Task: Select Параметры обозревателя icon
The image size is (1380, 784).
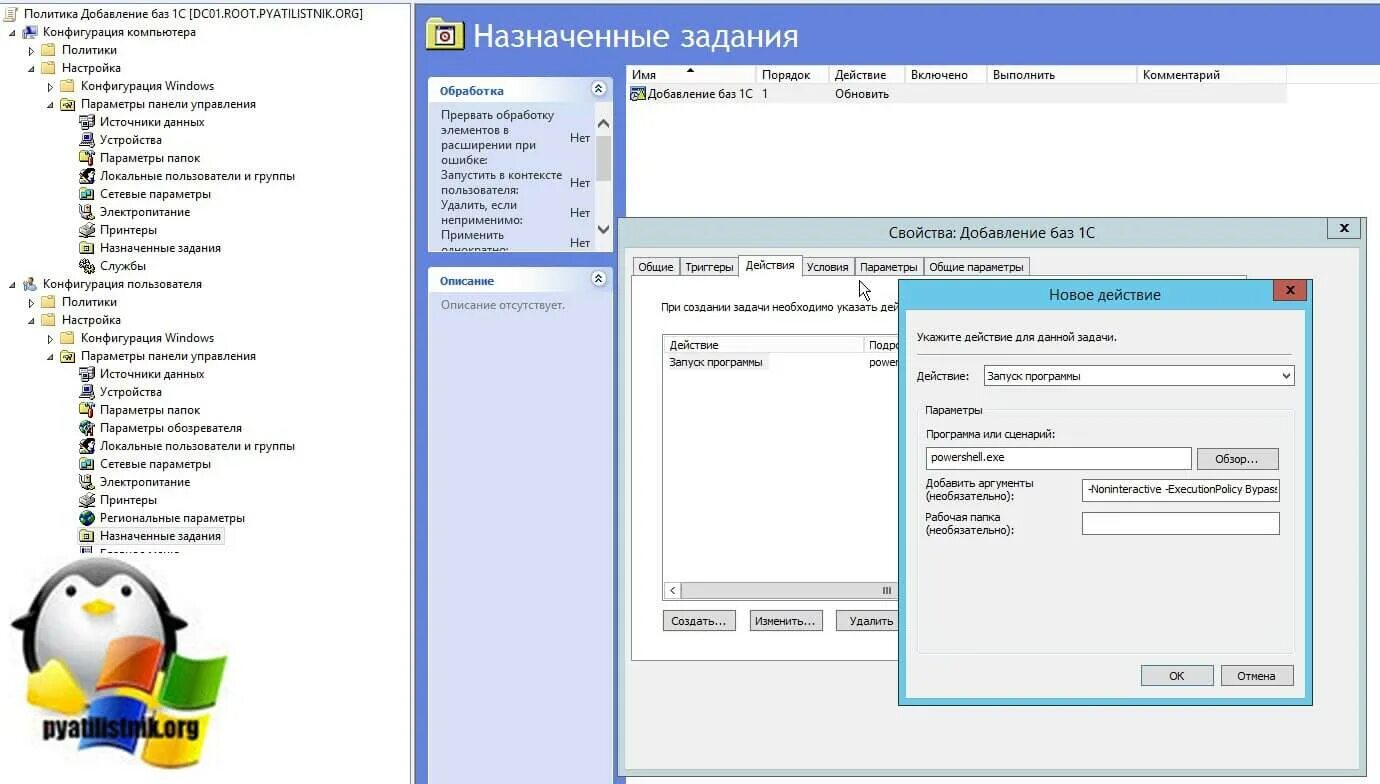Action: (x=87, y=427)
